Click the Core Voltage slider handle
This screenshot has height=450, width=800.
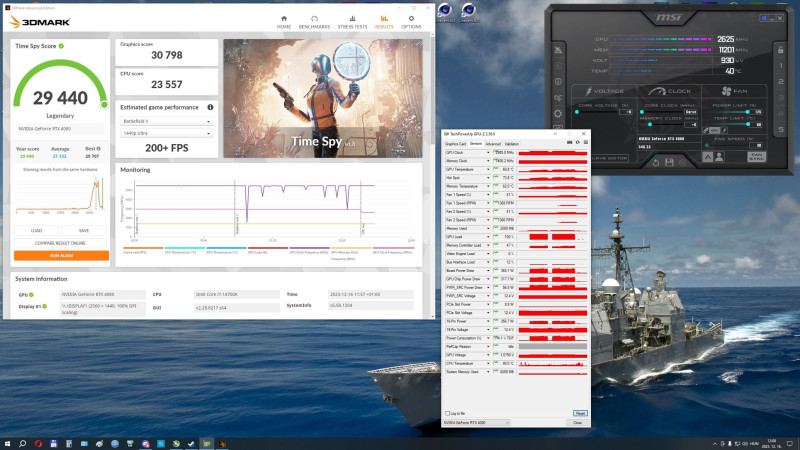[577, 112]
